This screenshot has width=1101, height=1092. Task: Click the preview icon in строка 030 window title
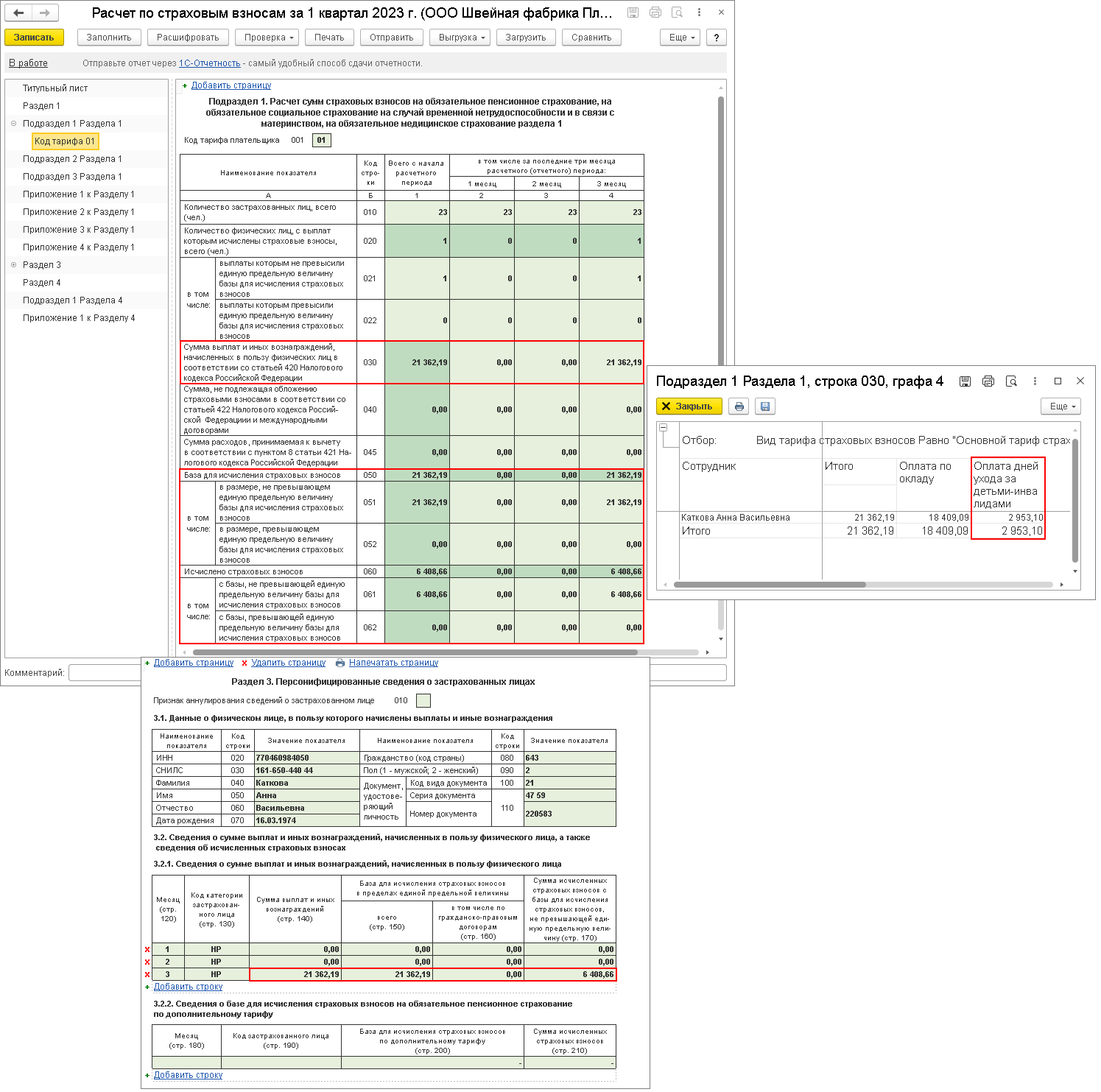coord(1011,381)
